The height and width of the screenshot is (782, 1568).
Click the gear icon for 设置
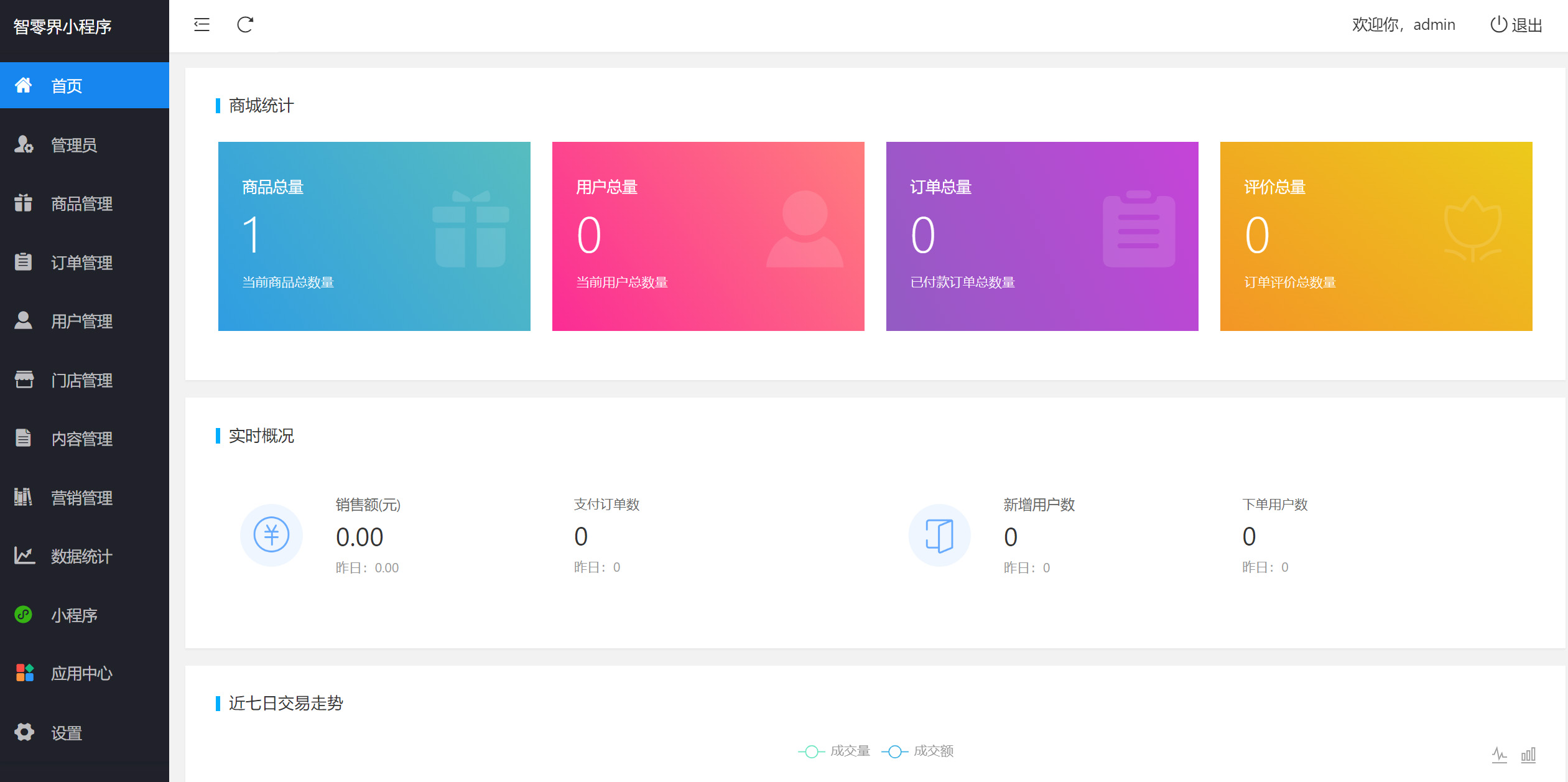click(24, 732)
